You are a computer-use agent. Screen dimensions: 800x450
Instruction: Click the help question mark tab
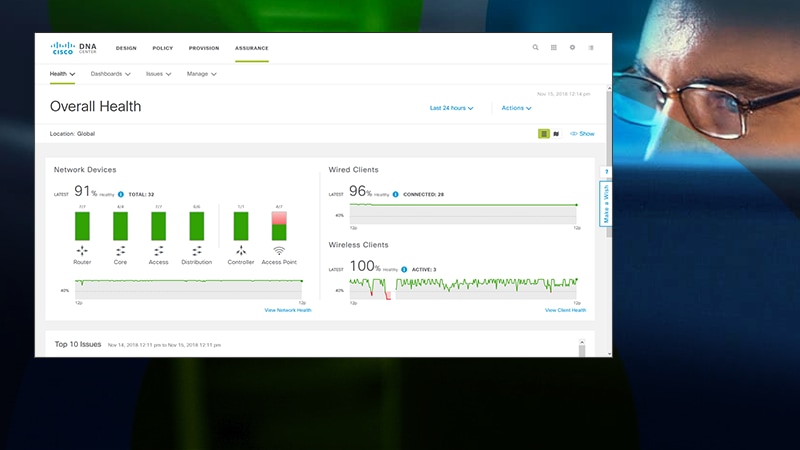606,172
